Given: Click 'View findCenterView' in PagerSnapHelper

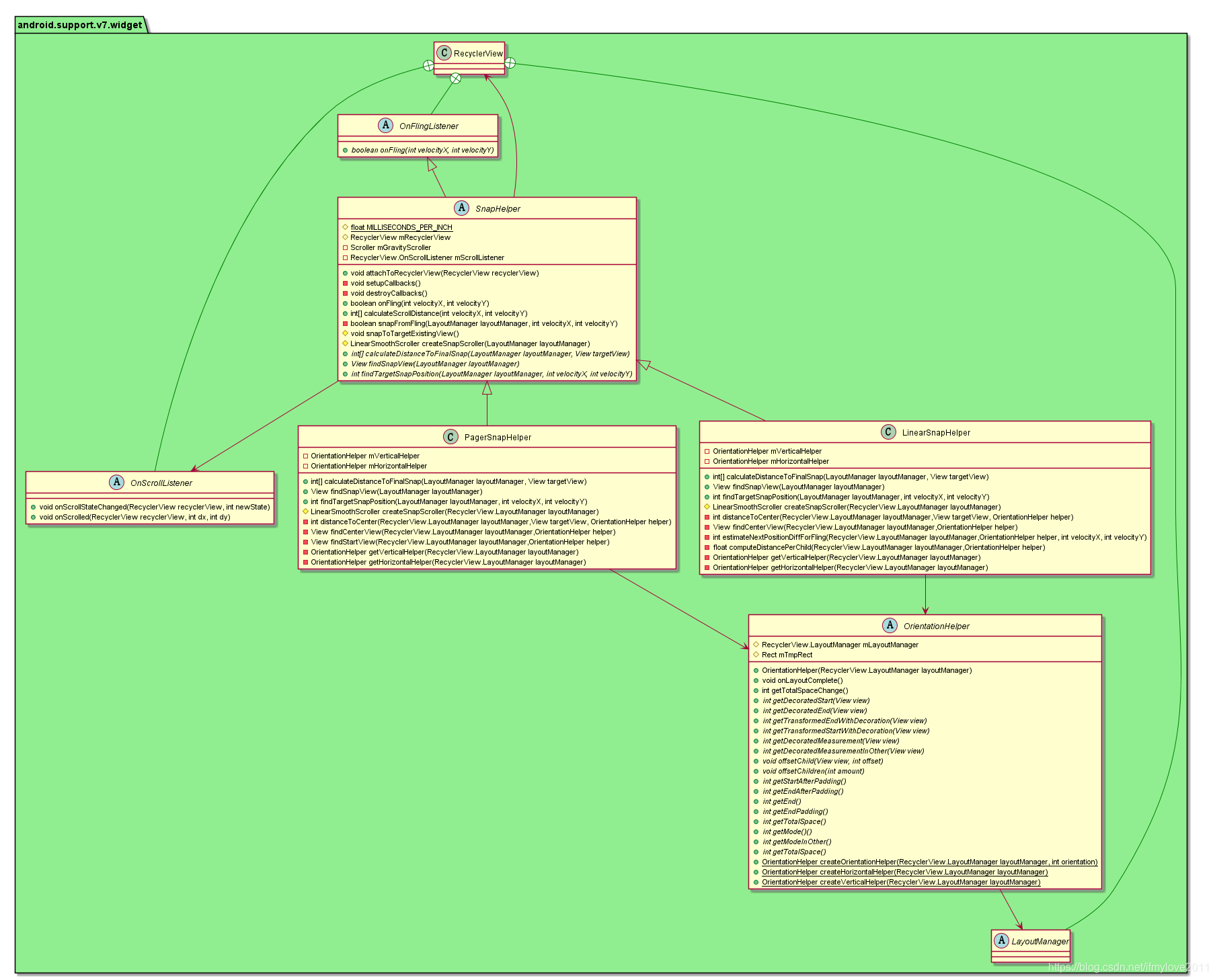Looking at the screenshot, I should tap(463, 532).
